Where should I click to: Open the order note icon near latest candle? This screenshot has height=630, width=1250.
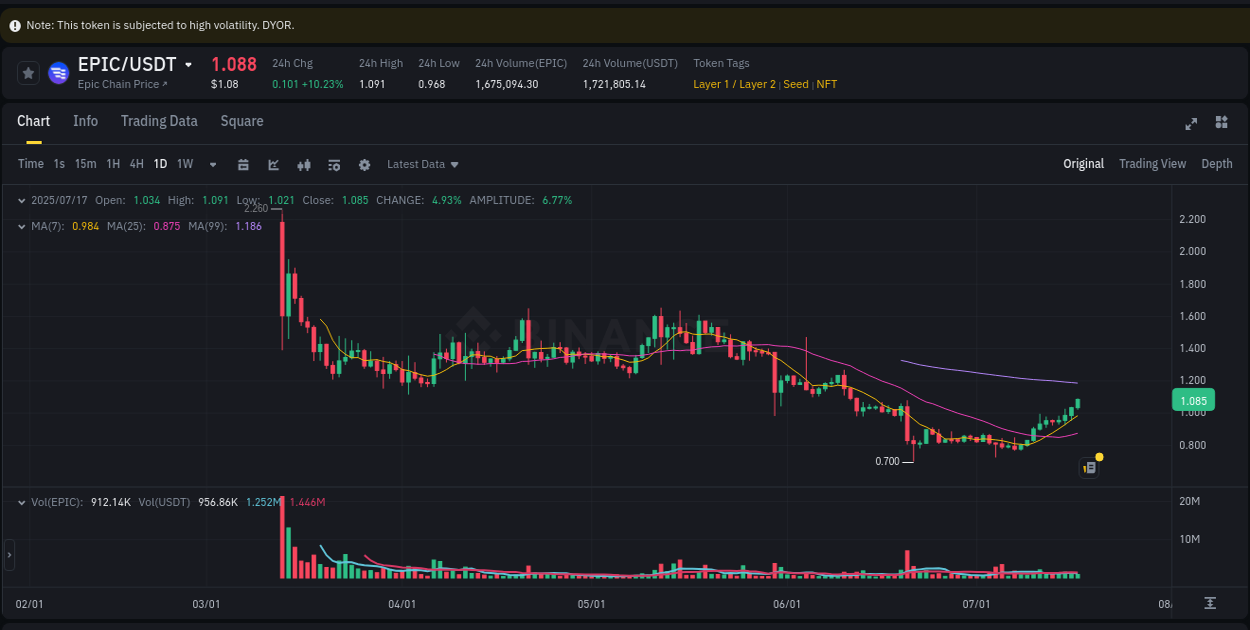tap(1089, 468)
